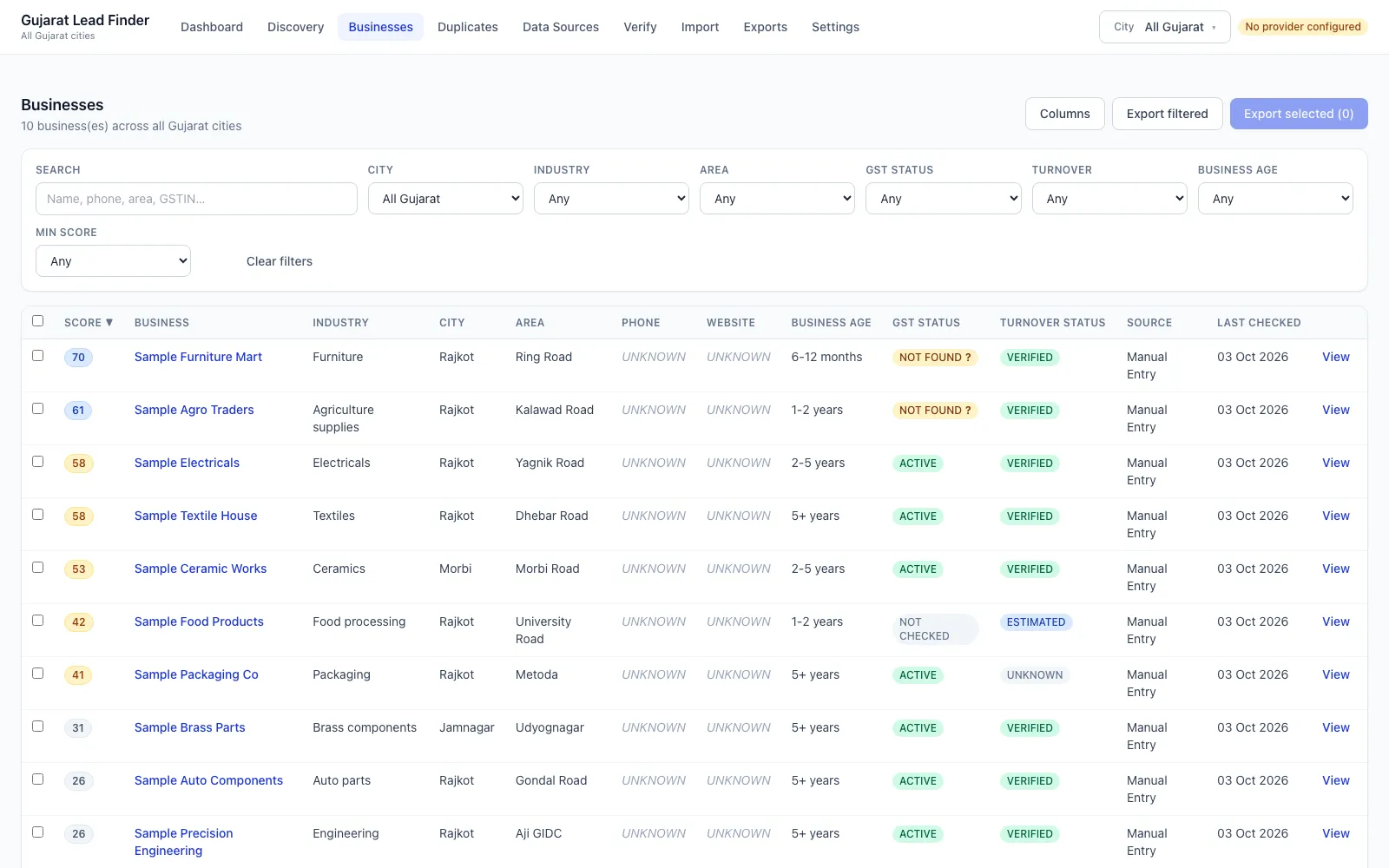
Task: Click the score 70 badge
Action: coord(78,358)
